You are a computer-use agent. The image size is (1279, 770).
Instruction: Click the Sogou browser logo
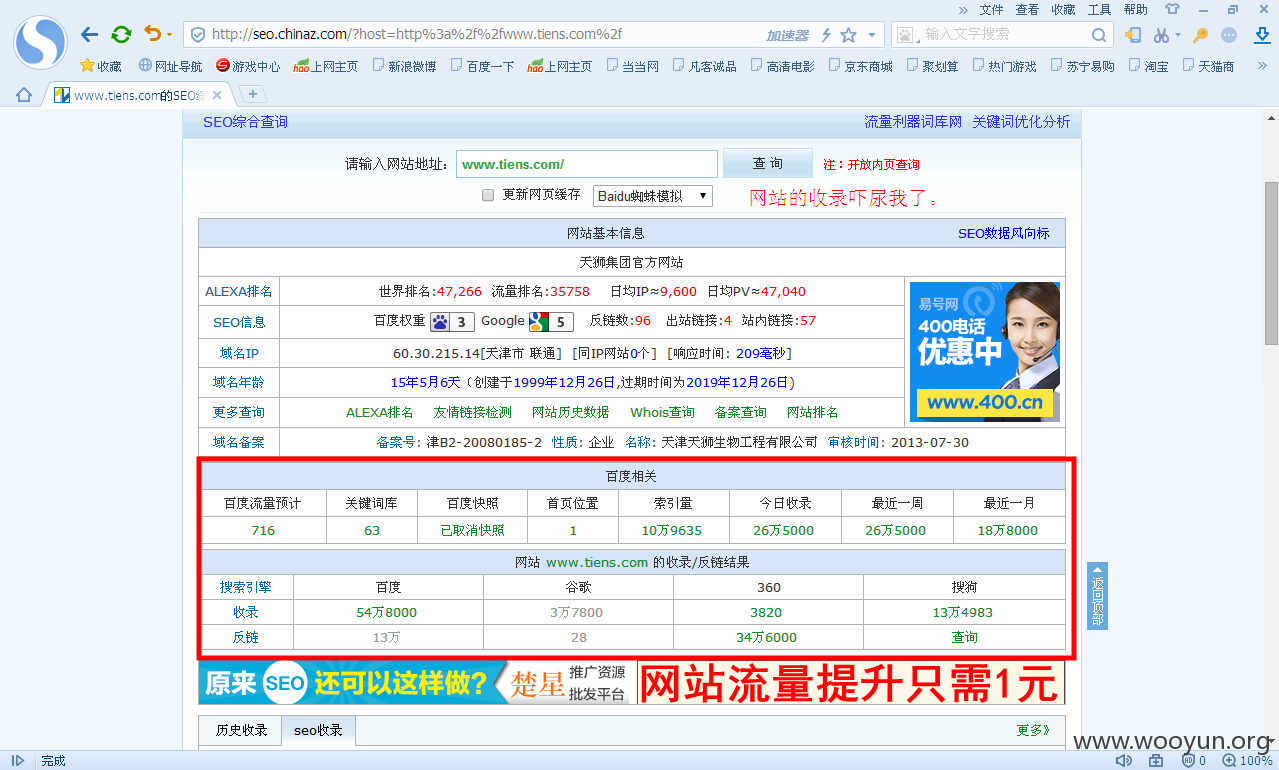click(x=40, y=42)
